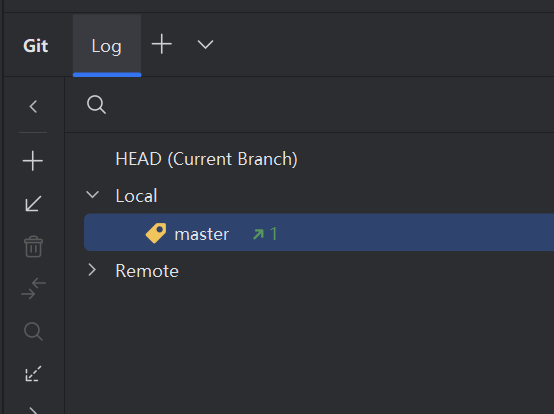Click the New Branch plus icon in sidebar
The height and width of the screenshot is (414, 554).
pos(33,161)
